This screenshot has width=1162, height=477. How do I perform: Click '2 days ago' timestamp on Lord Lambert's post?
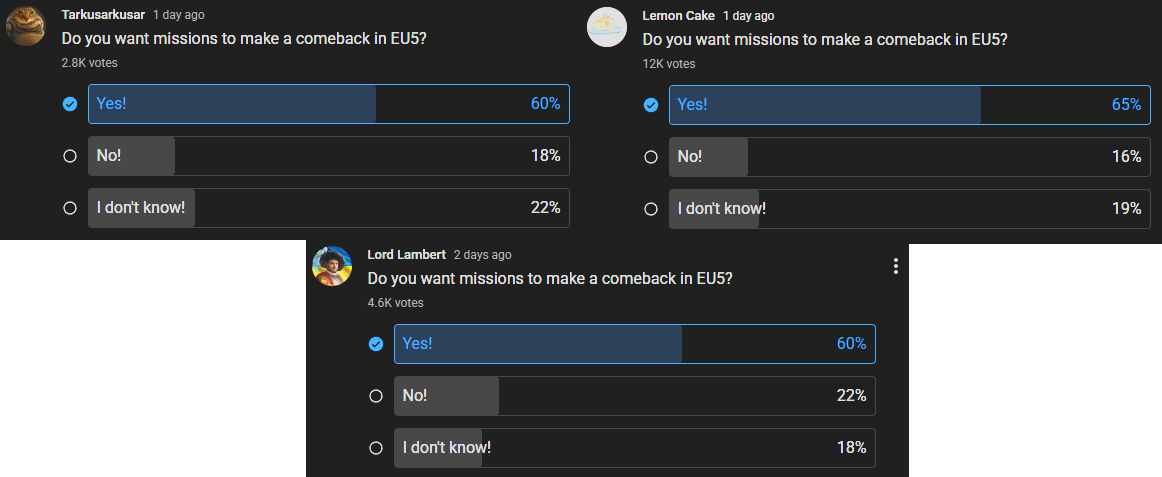[x=482, y=255]
